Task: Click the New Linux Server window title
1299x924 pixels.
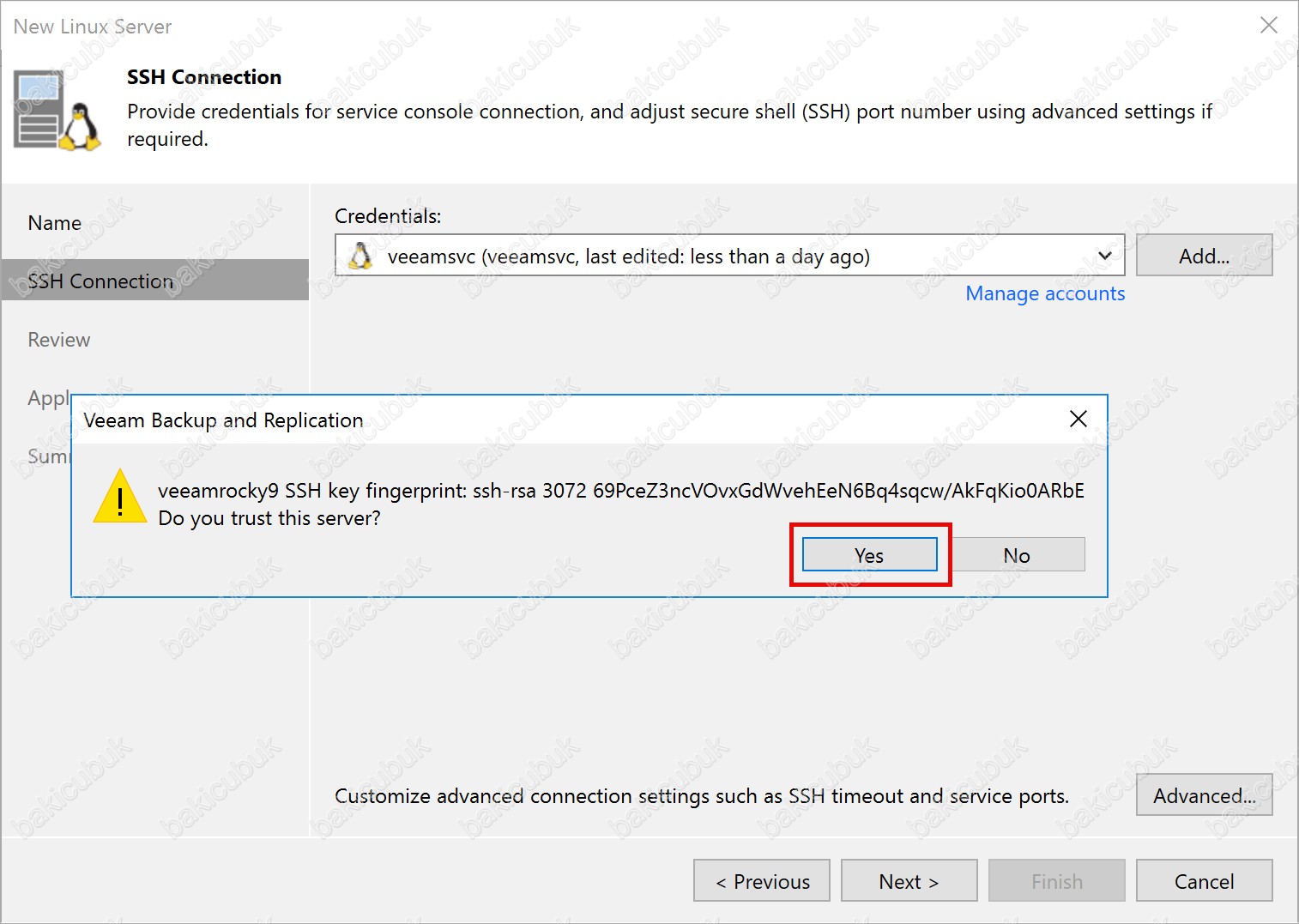Action: click(x=93, y=27)
